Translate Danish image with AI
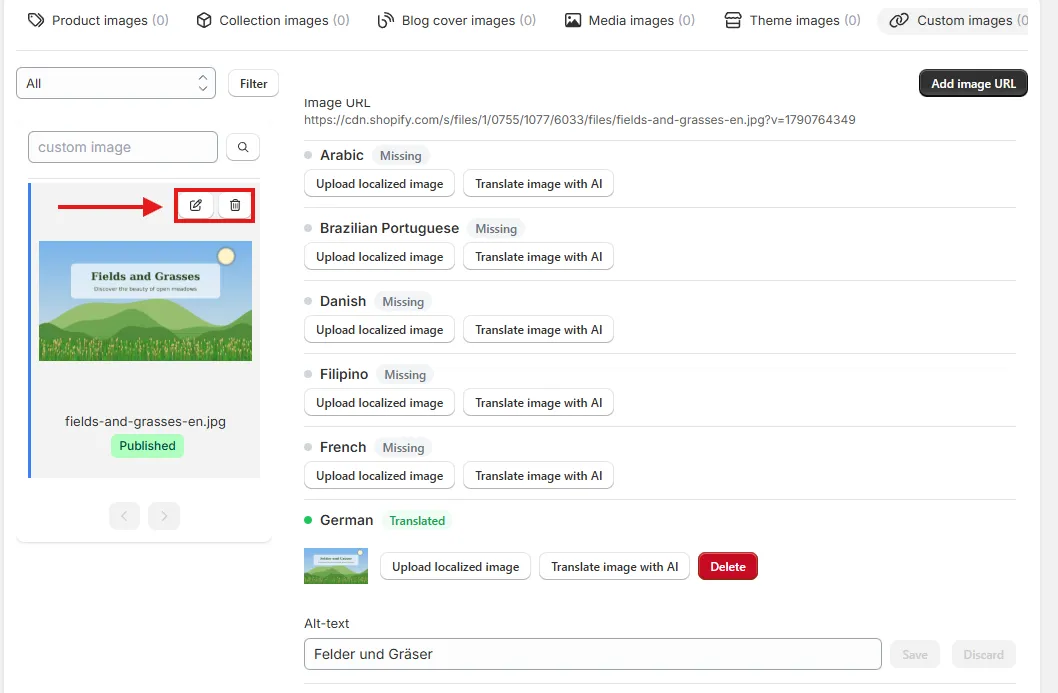The image size is (1058, 693). [538, 329]
